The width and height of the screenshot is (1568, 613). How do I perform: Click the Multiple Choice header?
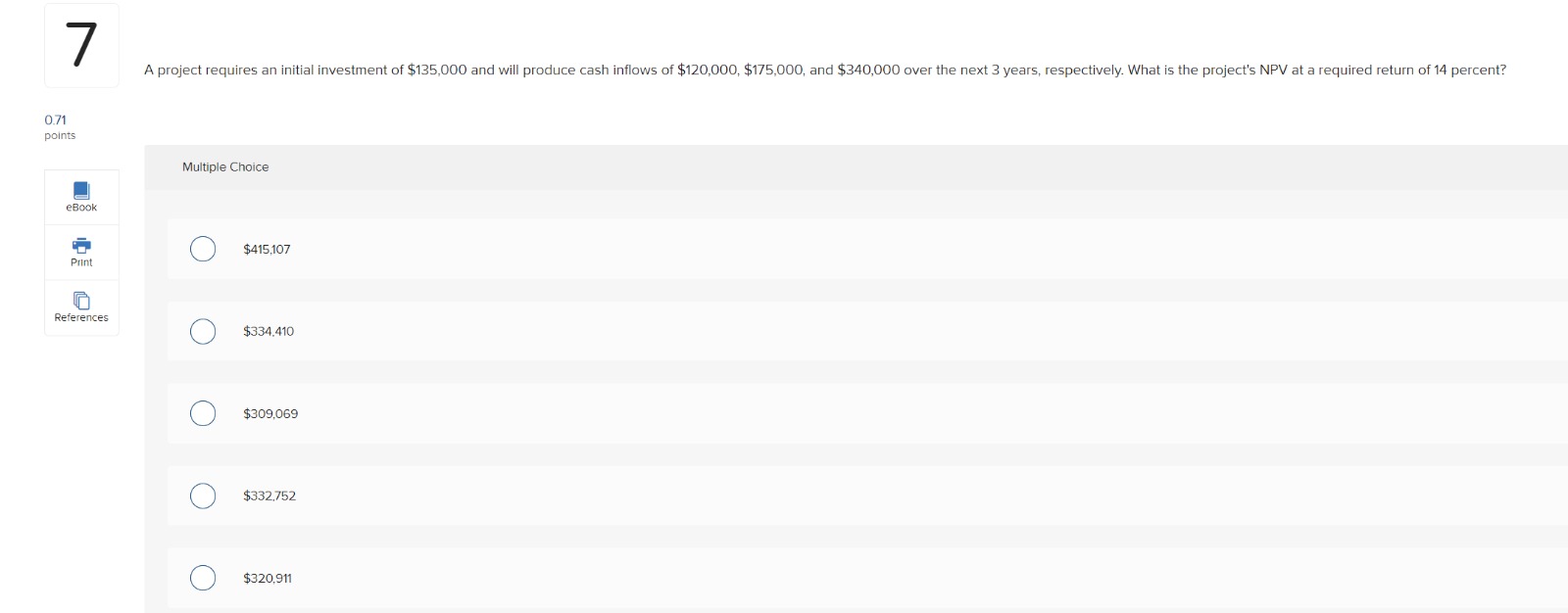pyautogui.click(x=225, y=166)
